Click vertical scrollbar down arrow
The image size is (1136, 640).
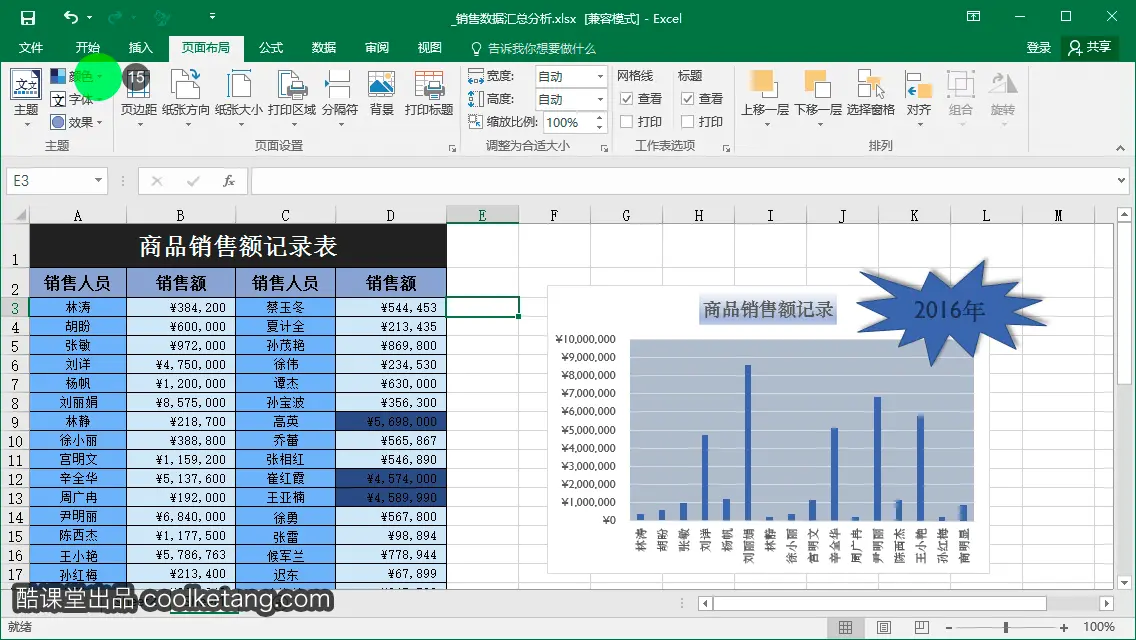[1124, 582]
